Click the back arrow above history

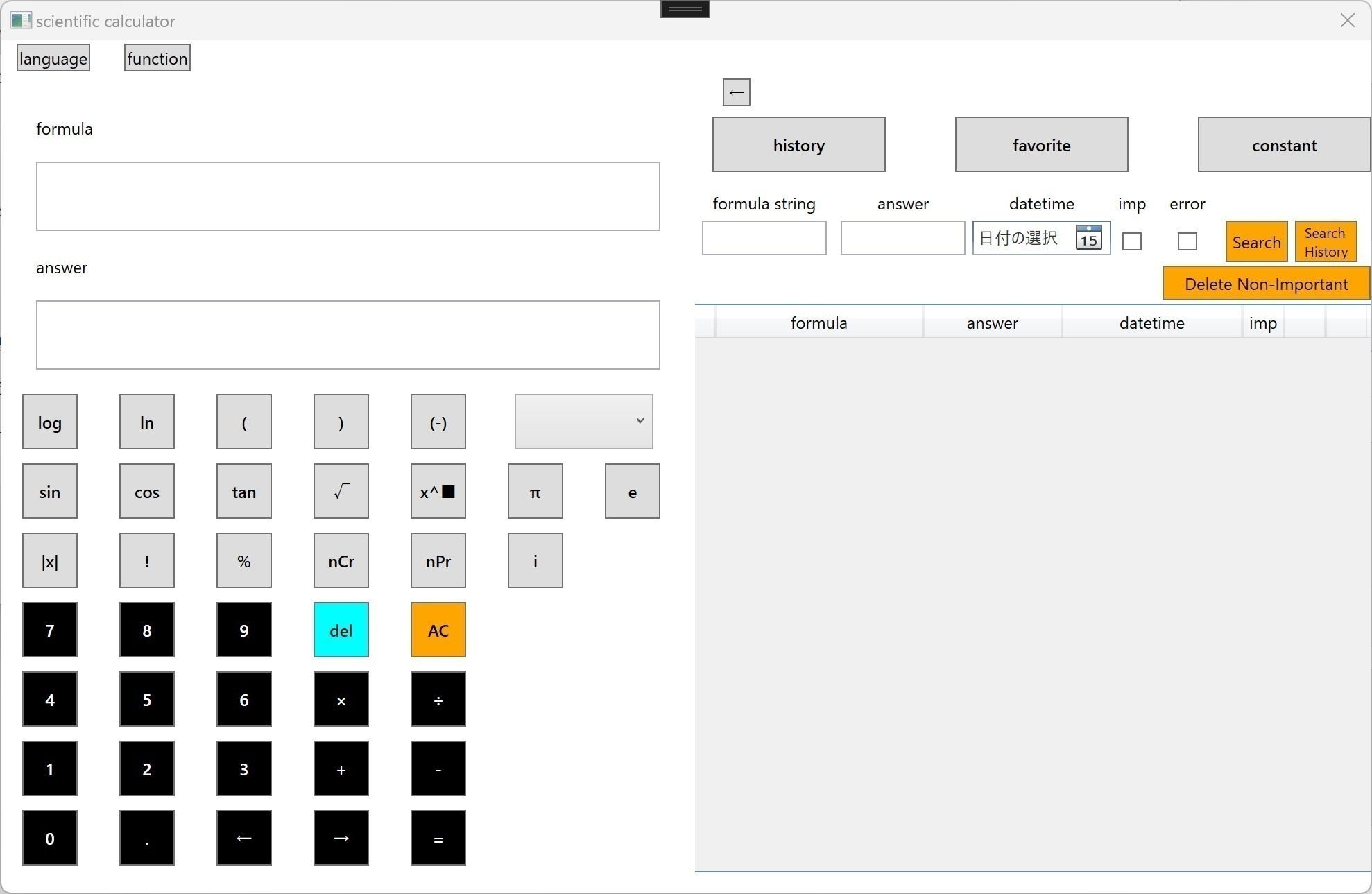tap(736, 92)
